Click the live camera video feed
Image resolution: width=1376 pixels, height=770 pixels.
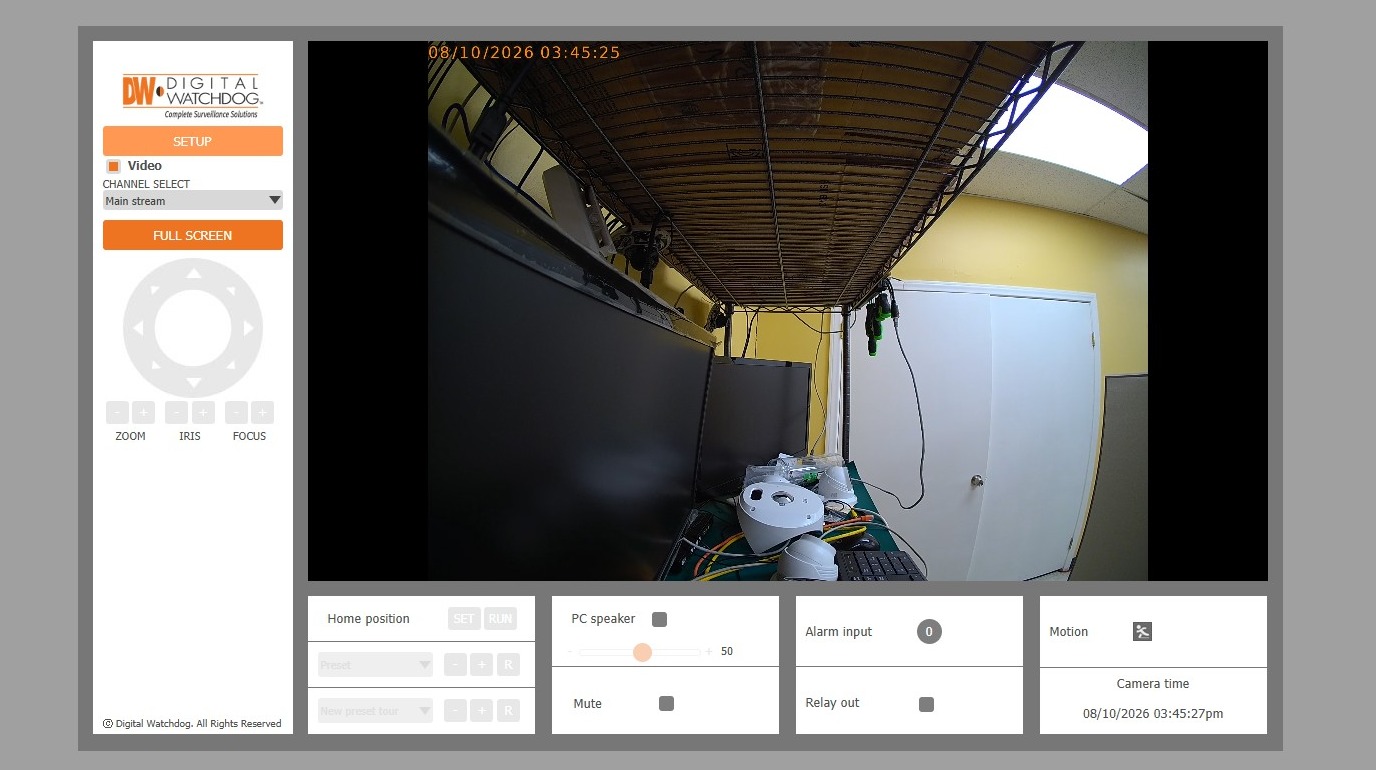click(788, 311)
